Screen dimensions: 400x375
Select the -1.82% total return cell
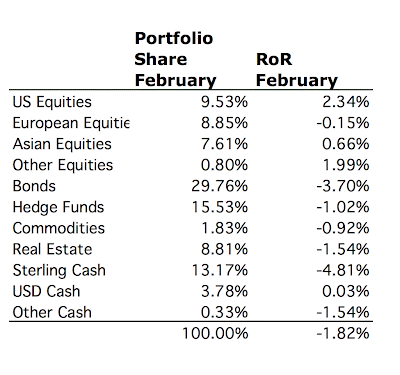[x=343, y=333]
